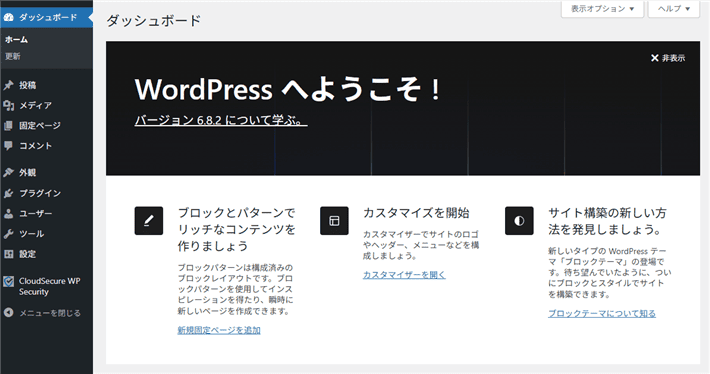The width and height of the screenshot is (710, 374).
Task: Click the user icon beside ユーザー
Action: tap(9, 214)
